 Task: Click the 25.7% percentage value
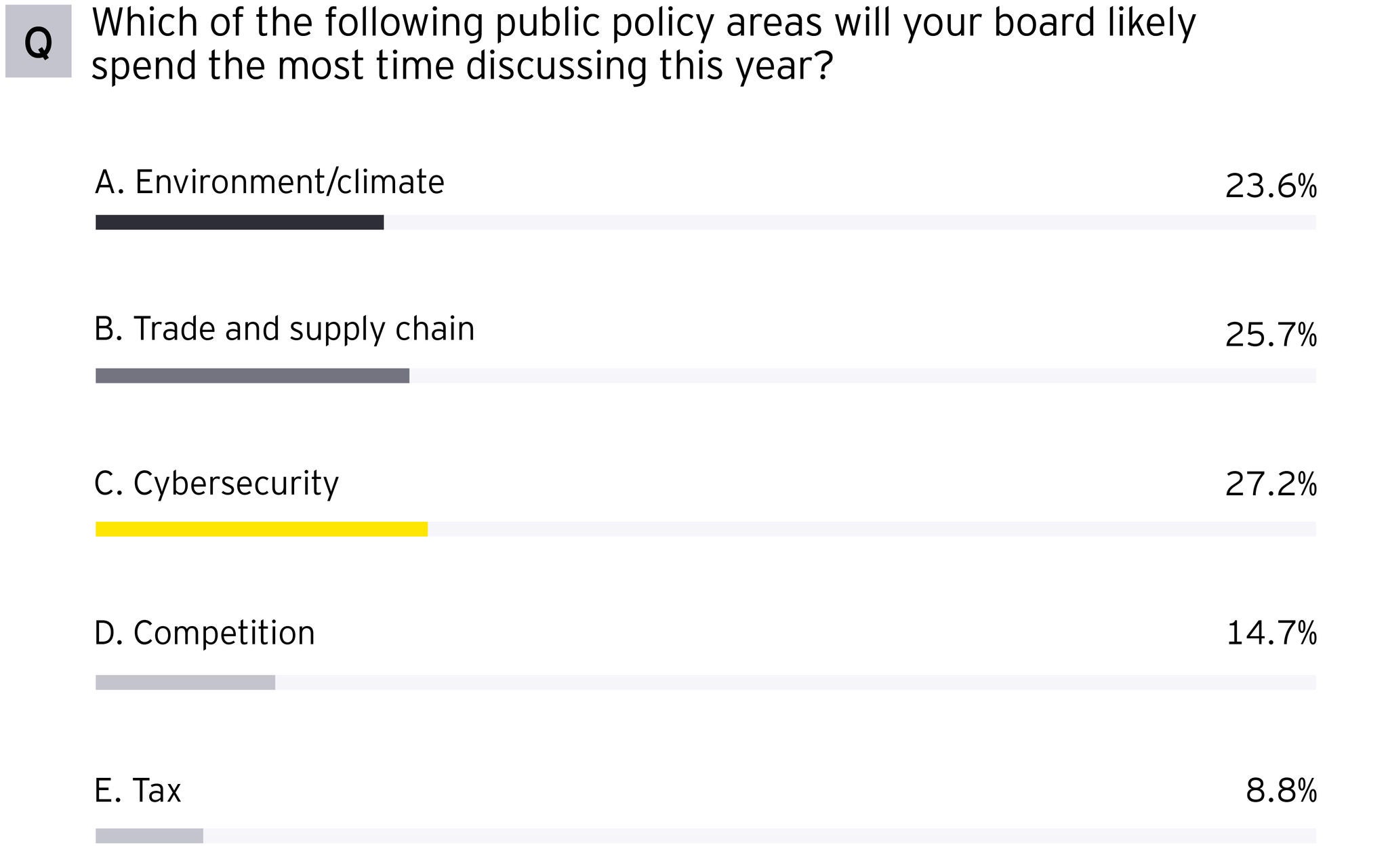(x=1271, y=335)
